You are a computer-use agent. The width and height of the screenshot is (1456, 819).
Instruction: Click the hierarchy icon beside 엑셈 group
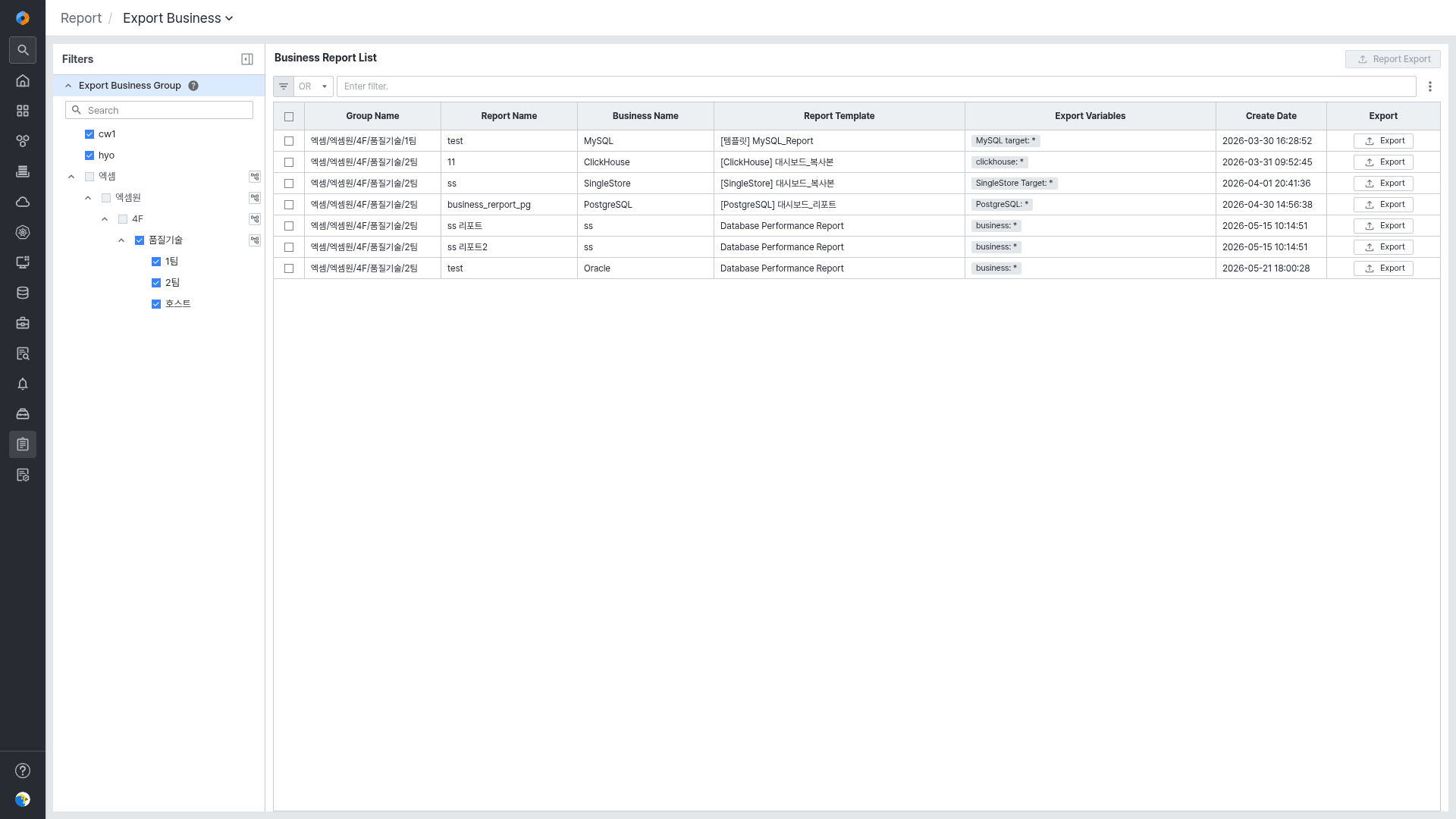pos(255,177)
